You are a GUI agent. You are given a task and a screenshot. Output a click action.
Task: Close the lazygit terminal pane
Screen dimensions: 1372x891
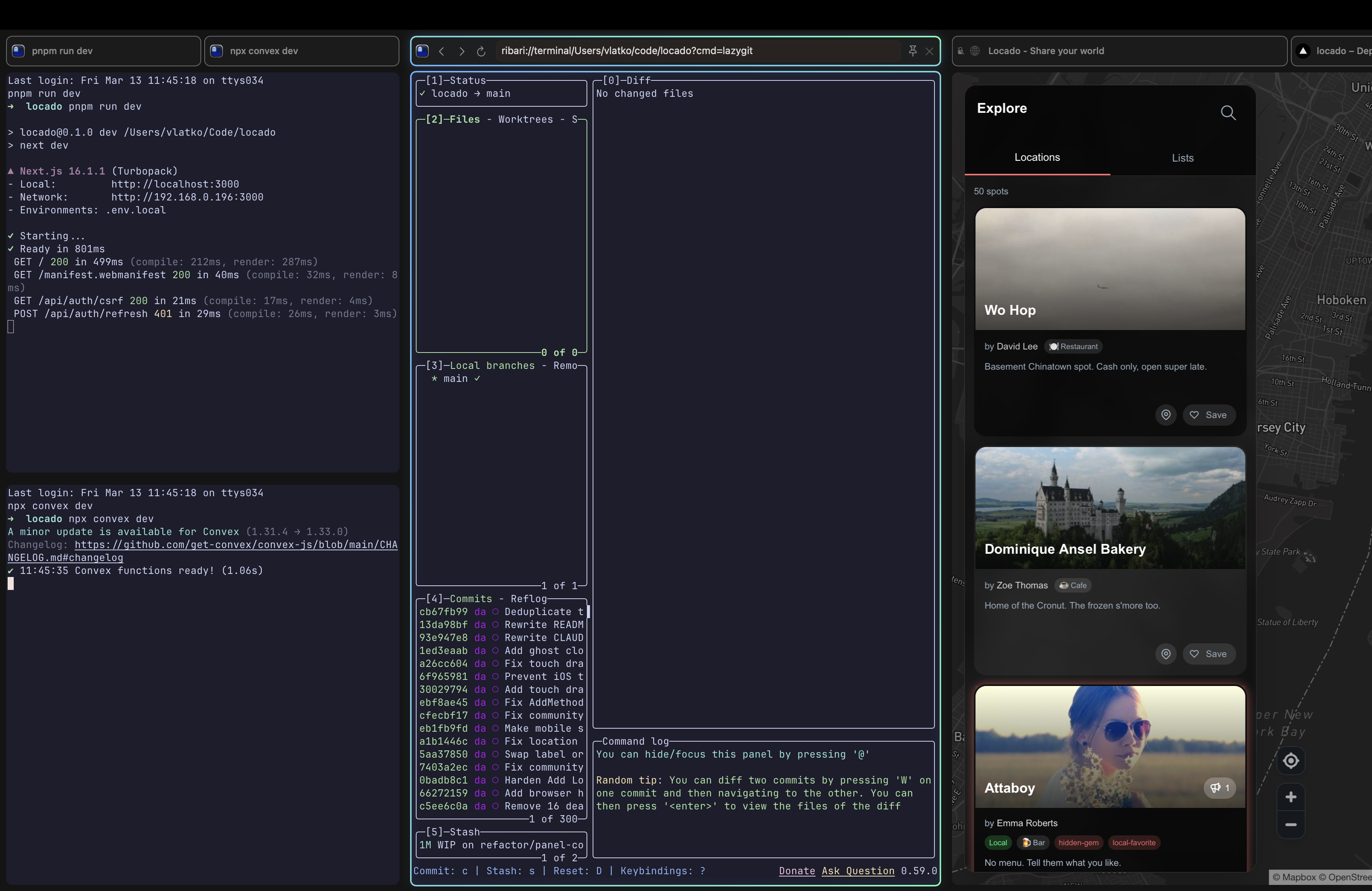(929, 51)
